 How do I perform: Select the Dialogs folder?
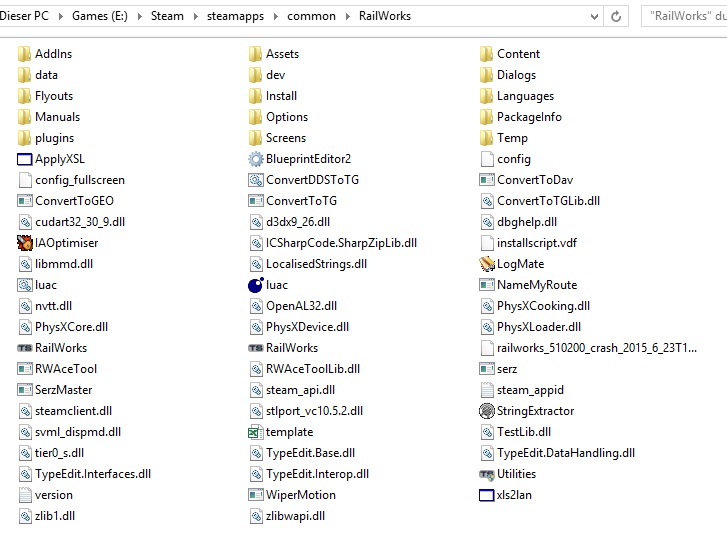(x=508, y=75)
